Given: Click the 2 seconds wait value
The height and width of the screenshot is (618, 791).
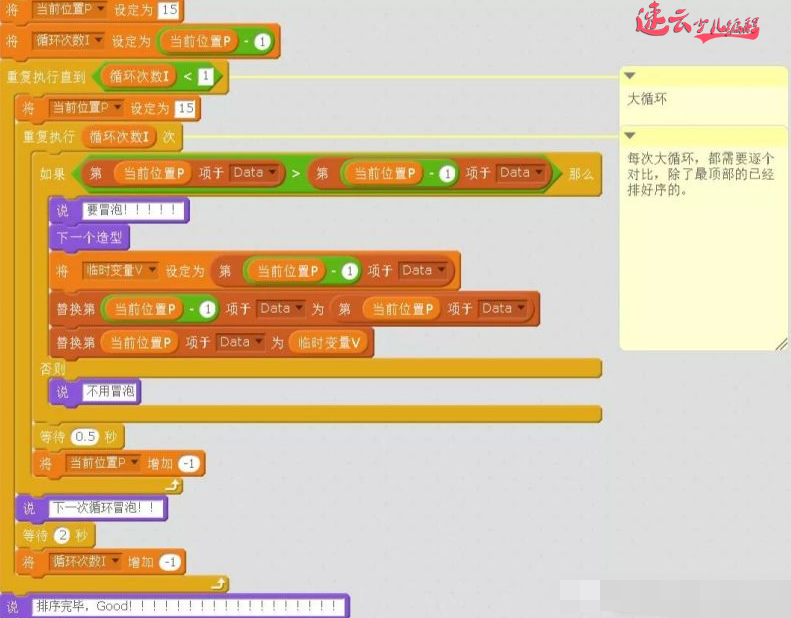Looking at the screenshot, I should point(60,536).
